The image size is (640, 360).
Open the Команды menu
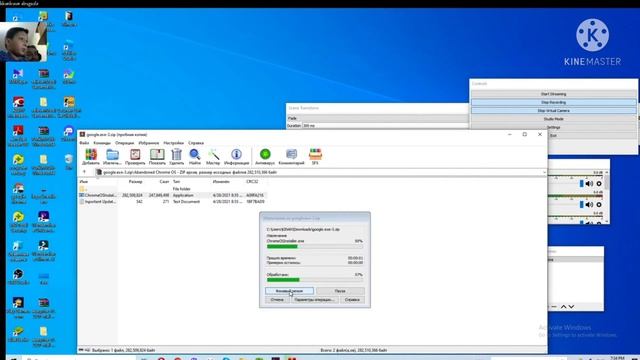(102, 143)
